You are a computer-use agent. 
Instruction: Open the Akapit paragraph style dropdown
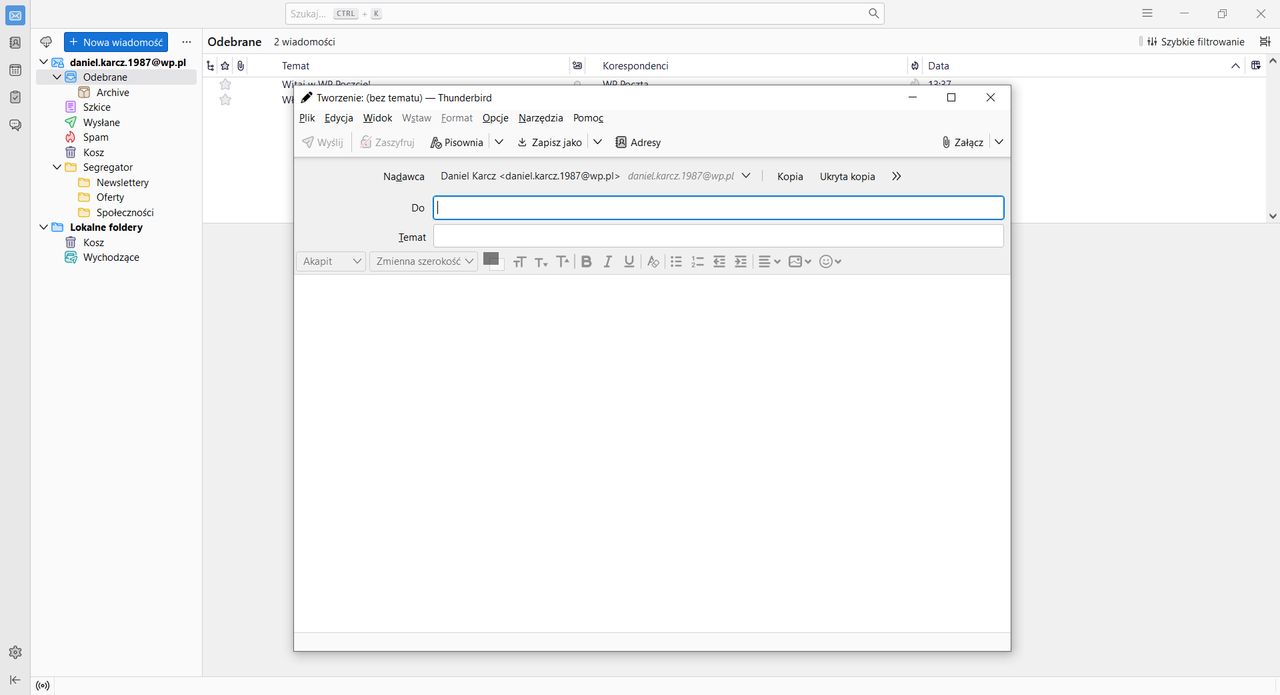[332, 261]
